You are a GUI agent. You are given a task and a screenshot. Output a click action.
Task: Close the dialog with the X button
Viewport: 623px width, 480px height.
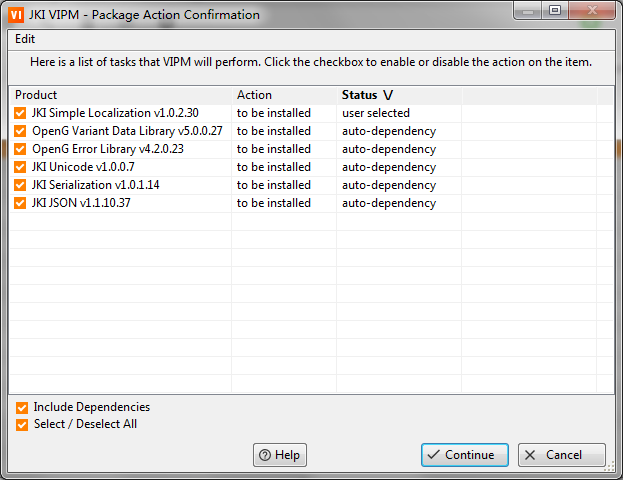592,10
